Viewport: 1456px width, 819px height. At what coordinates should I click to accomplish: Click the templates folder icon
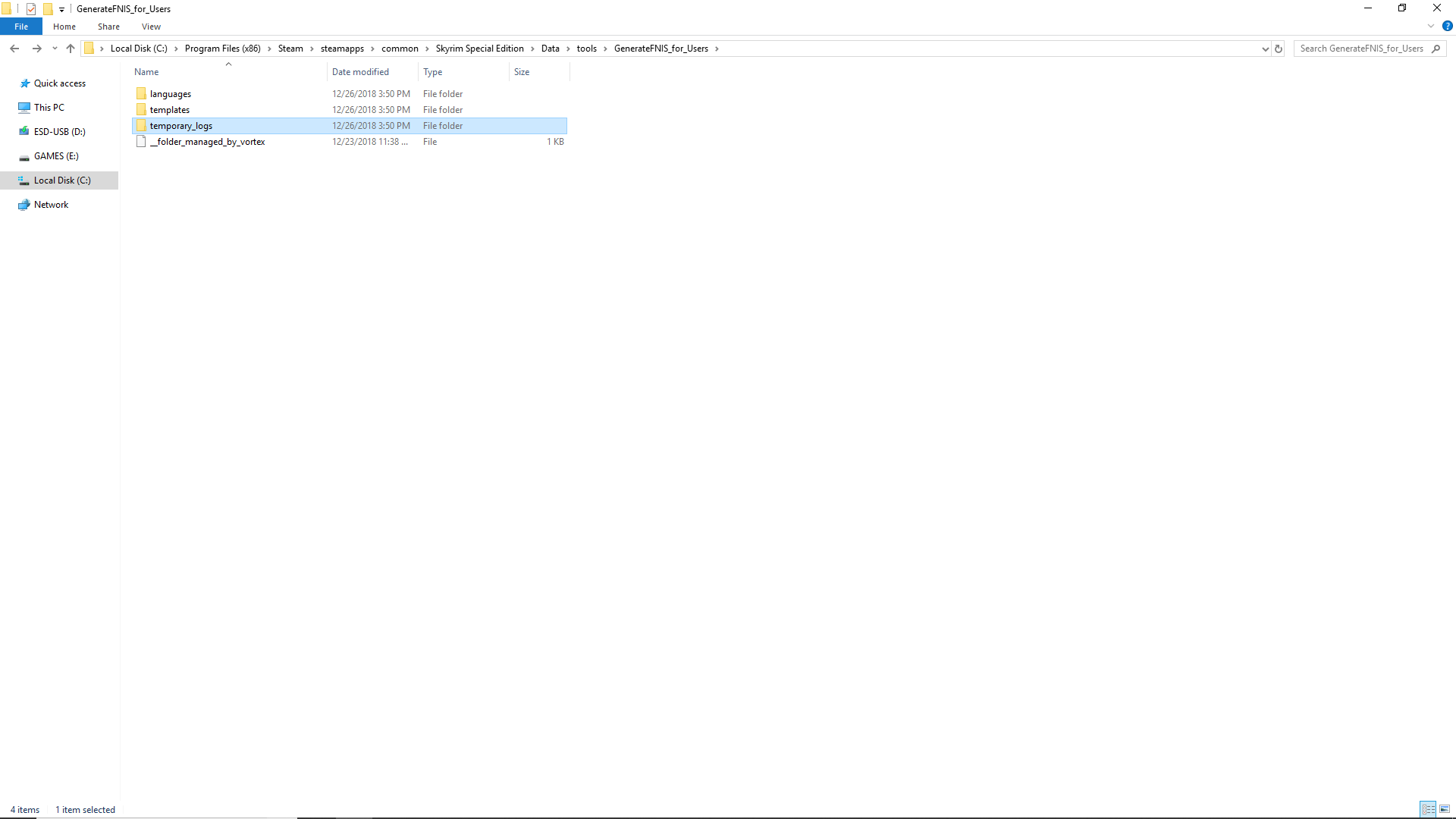pyautogui.click(x=141, y=110)
